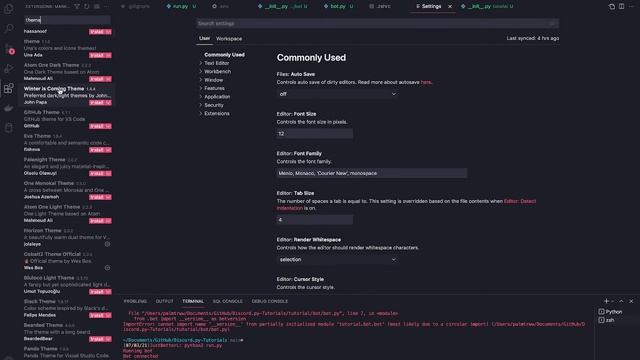Viewport: 640px width, 360px height.
Task: Select the zsh terminal instance
Action: [607, 320]
